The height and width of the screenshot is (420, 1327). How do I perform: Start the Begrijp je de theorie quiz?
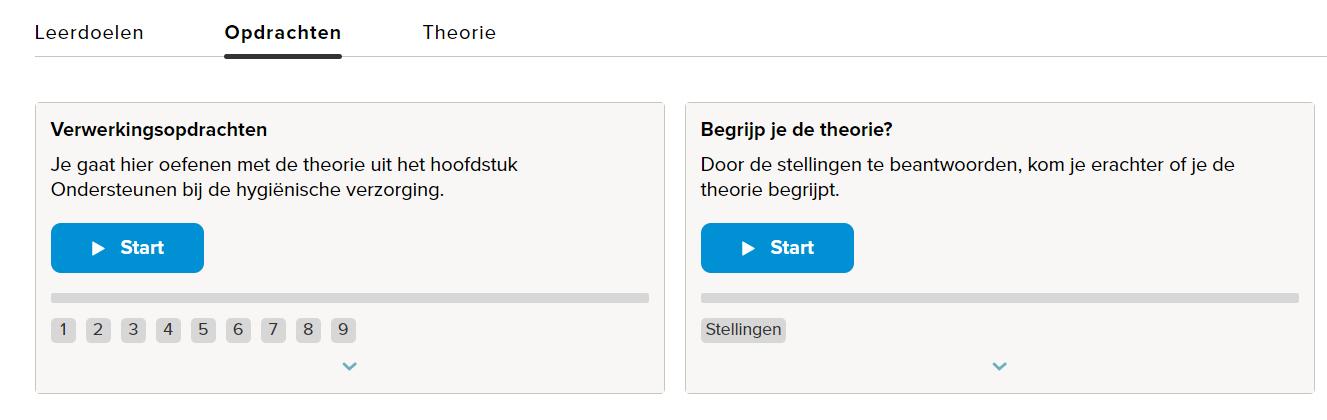click(777, 248)
